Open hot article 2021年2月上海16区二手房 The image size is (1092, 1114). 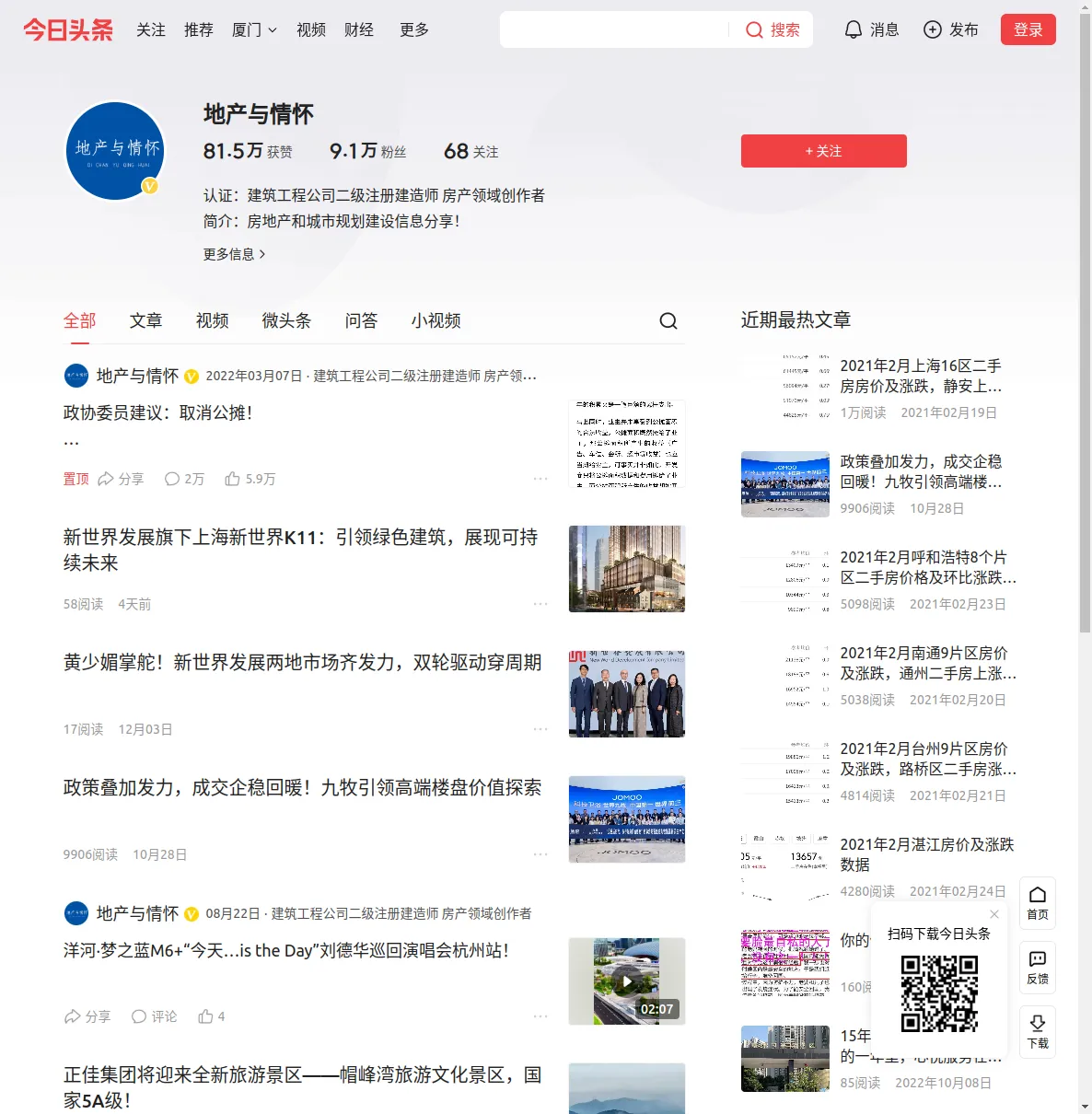[x=921, y=376]
